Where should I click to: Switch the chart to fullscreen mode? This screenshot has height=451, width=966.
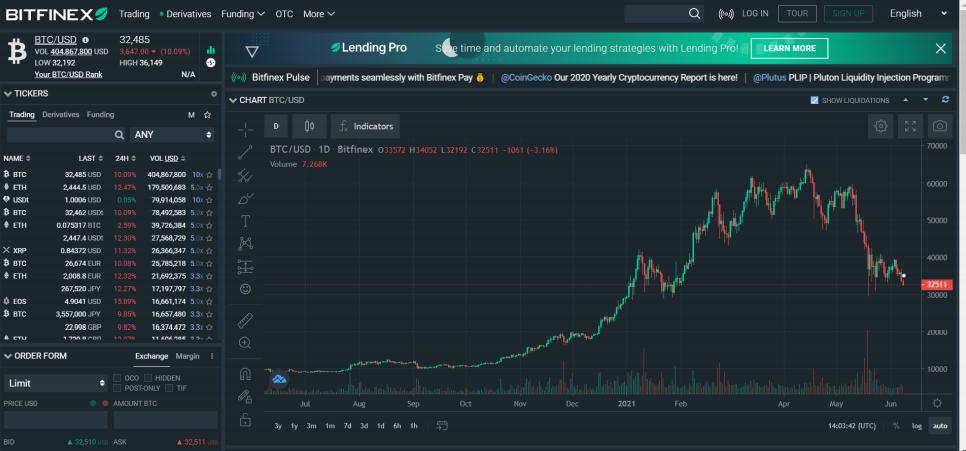click(910, 126)
